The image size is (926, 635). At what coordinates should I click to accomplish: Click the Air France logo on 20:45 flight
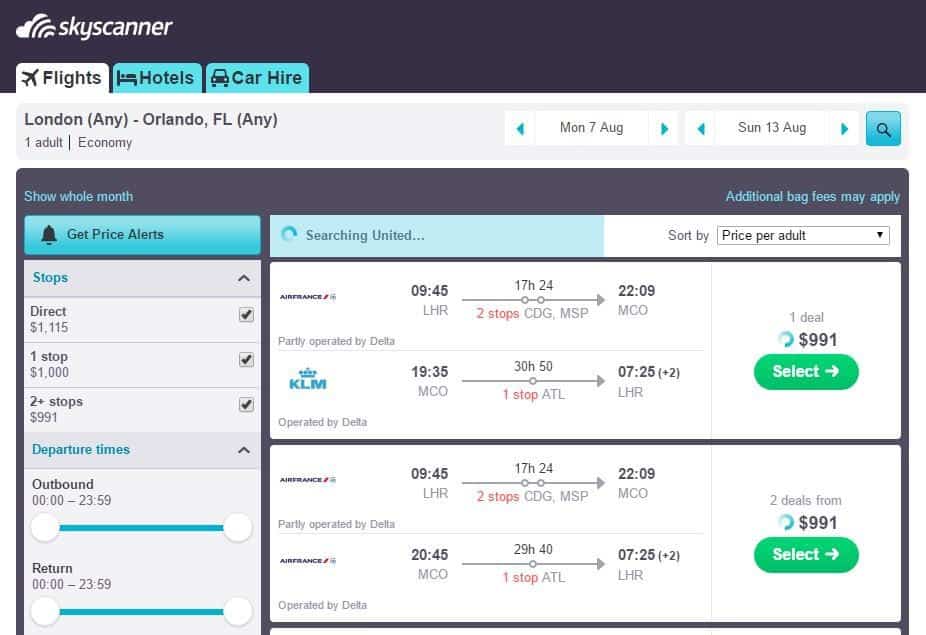(x=308, y=561)
